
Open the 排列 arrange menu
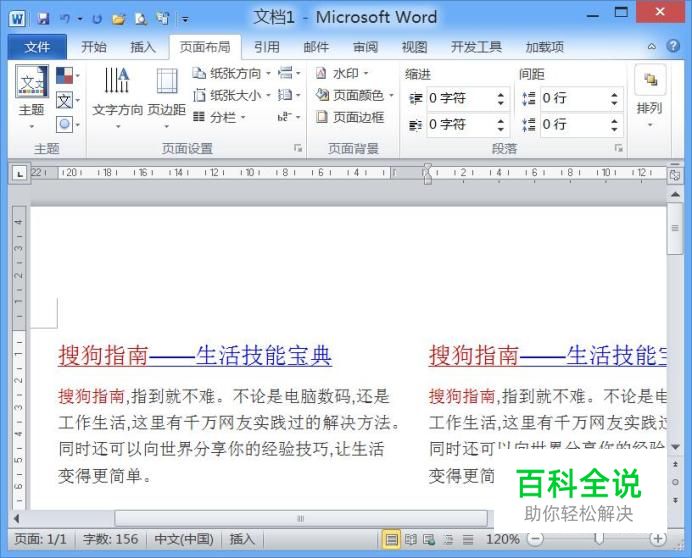pyautogui.click(x=650, y=97)
